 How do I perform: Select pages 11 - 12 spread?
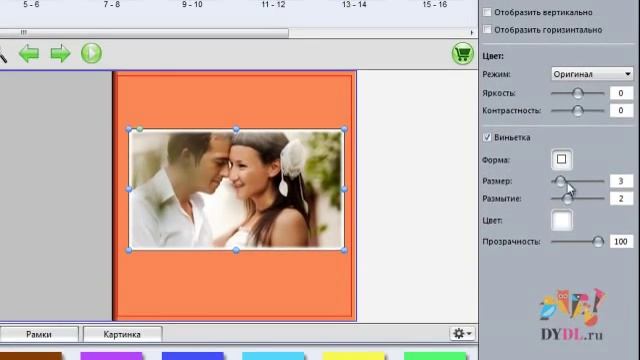[273, 4]
